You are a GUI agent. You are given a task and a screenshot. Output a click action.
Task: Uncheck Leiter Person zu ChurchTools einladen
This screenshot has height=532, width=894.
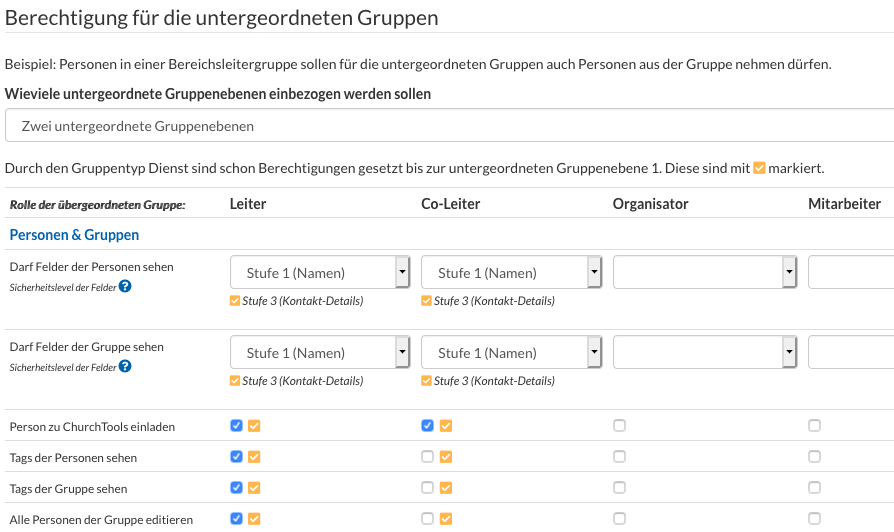237,426
